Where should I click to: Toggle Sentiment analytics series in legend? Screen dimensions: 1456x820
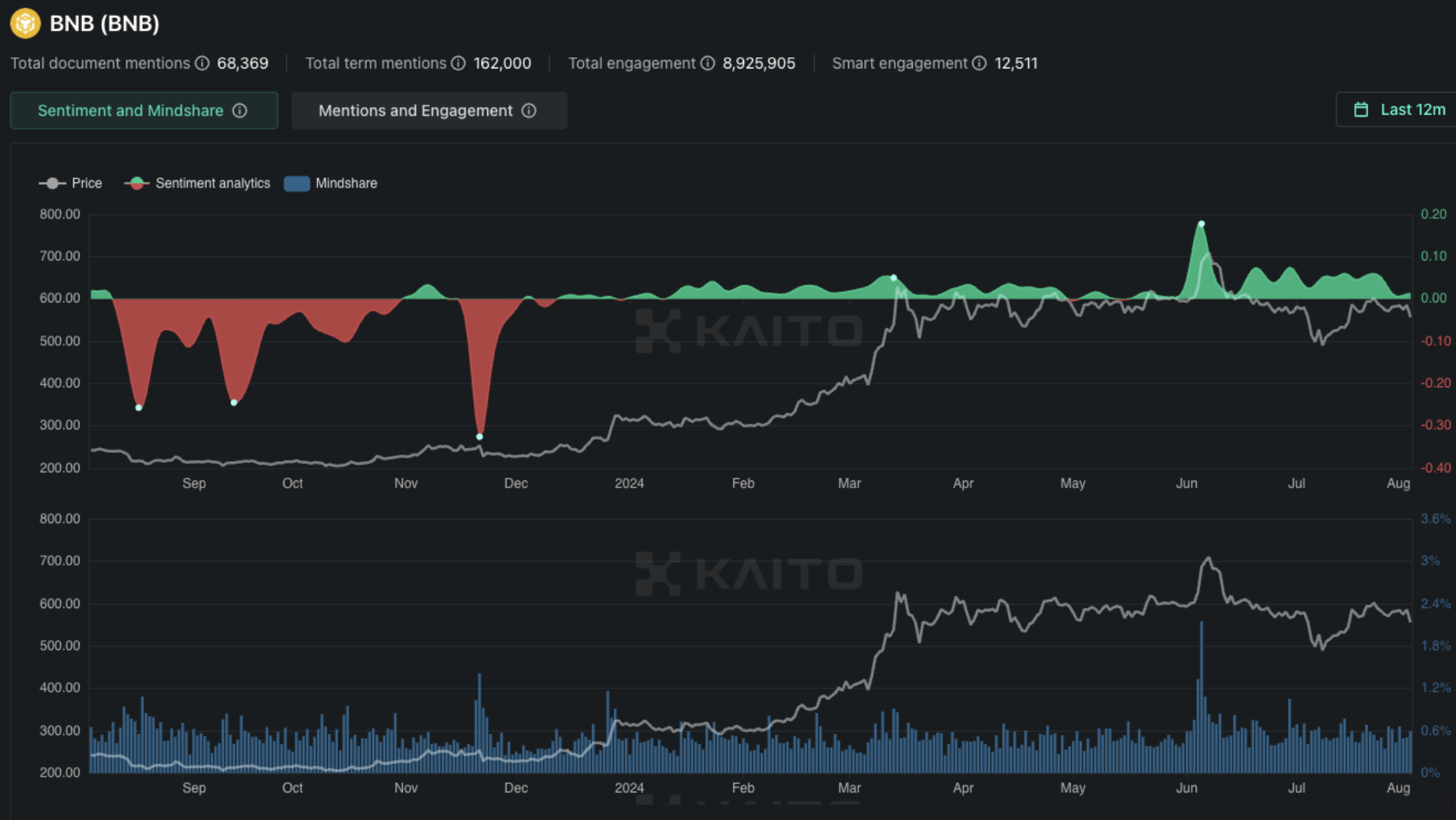tap(197, 183)
